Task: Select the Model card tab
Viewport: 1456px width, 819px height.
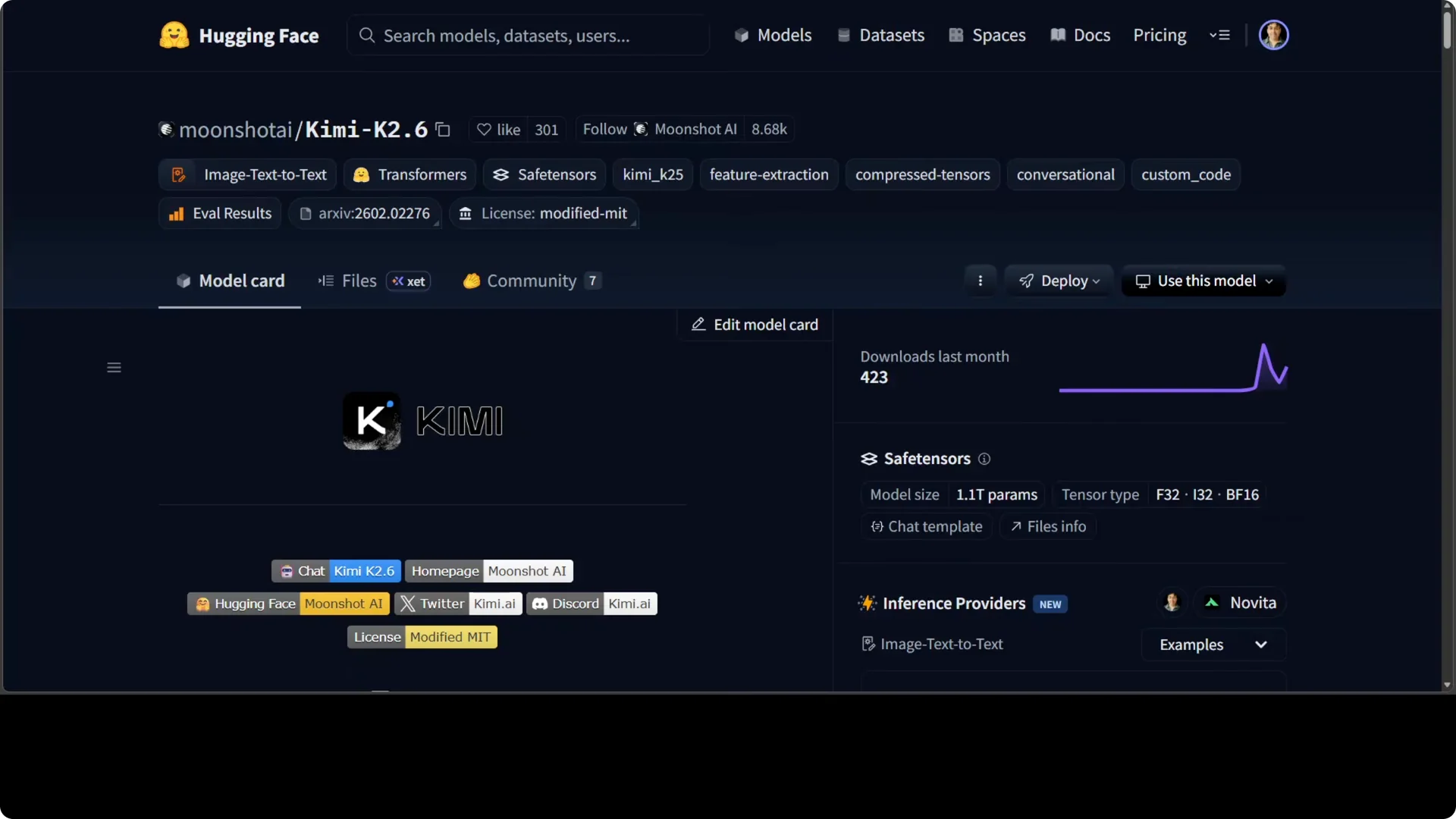Action: [x=230, y=281]
